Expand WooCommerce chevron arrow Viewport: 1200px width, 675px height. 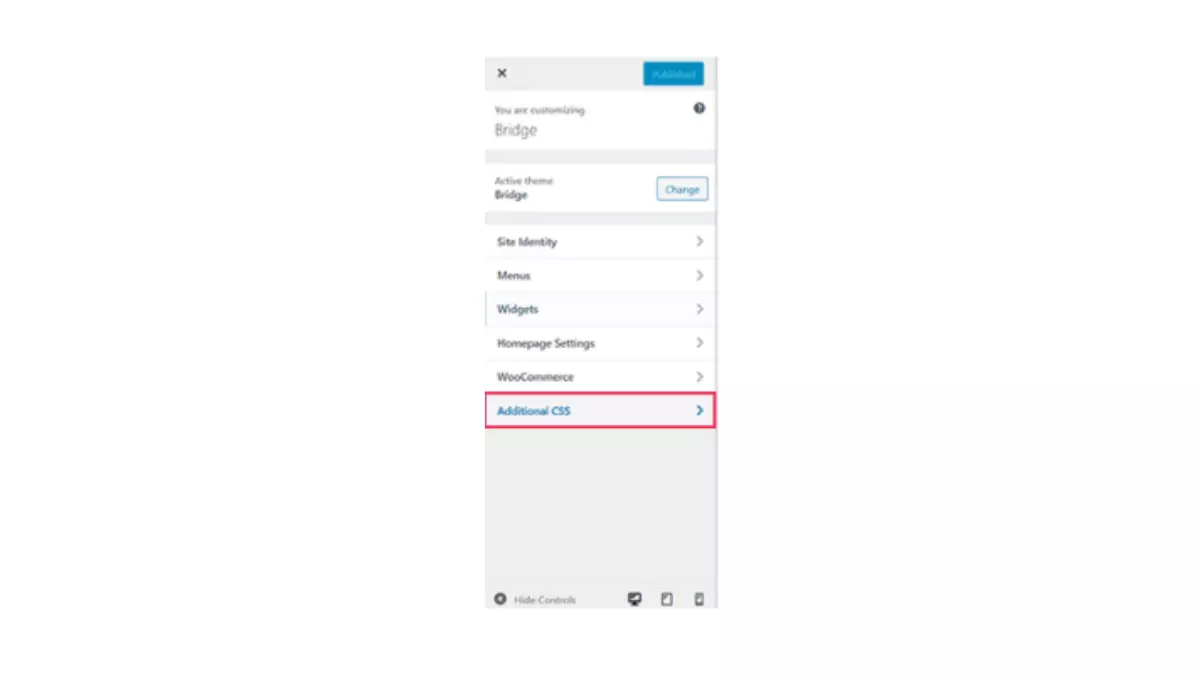(700, 377)
